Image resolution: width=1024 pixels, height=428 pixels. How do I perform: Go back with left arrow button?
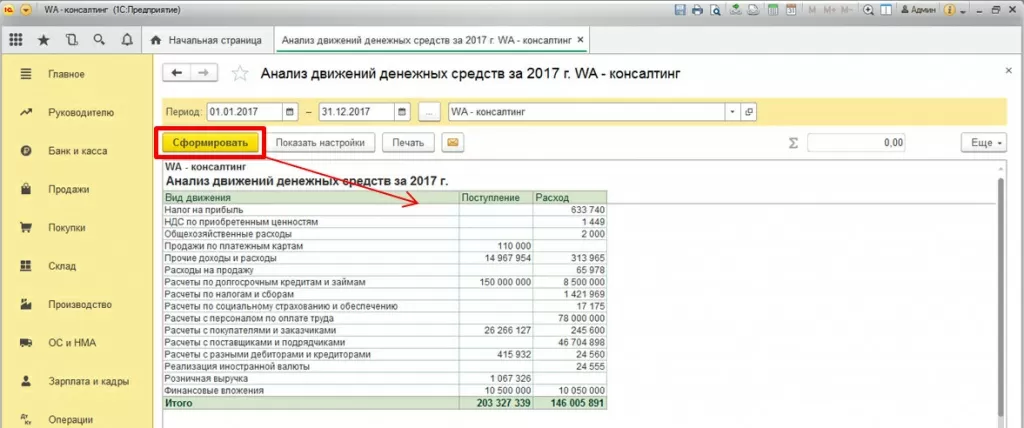pyautogui.click(x=176, y=73)
